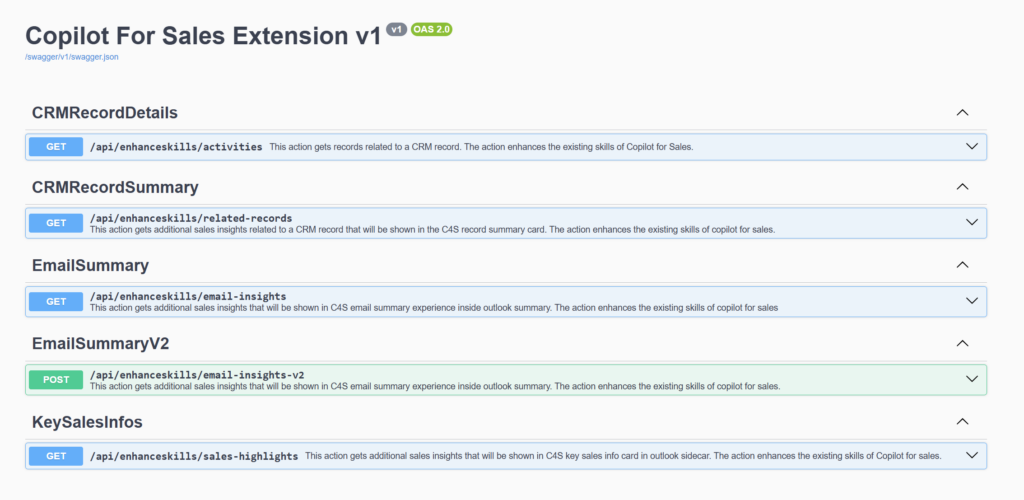Collapse the EmailSummaryV2 section chevron
Image resolution: width=1024 pixels, height=500 pixels.
click(962, 343)
